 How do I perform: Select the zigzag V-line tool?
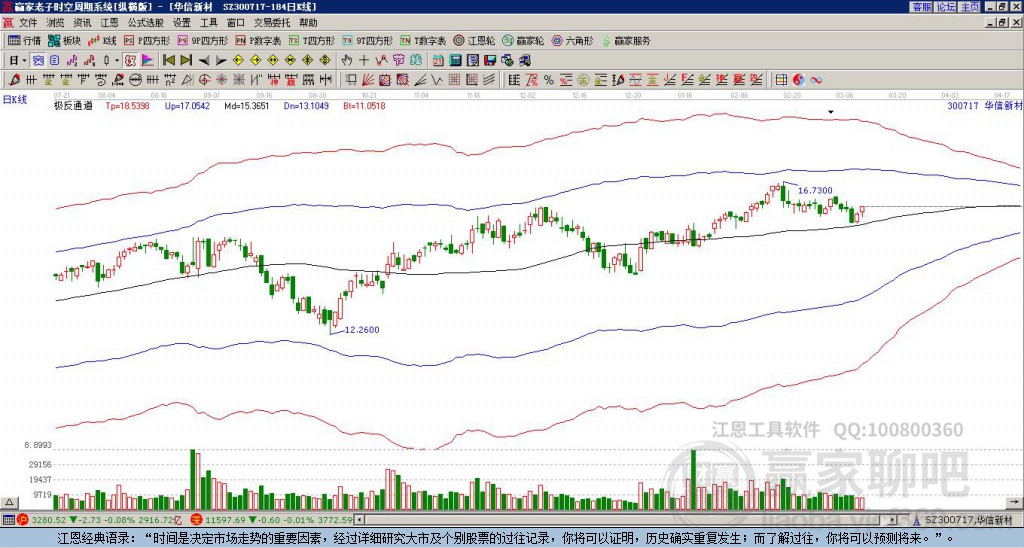tap(436, 80)
